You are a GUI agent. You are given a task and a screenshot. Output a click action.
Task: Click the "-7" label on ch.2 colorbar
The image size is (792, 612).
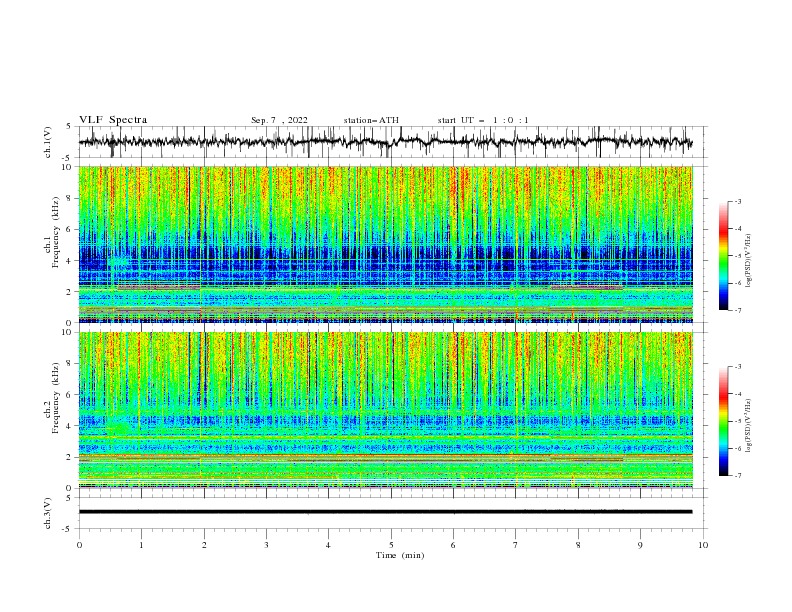738,475
